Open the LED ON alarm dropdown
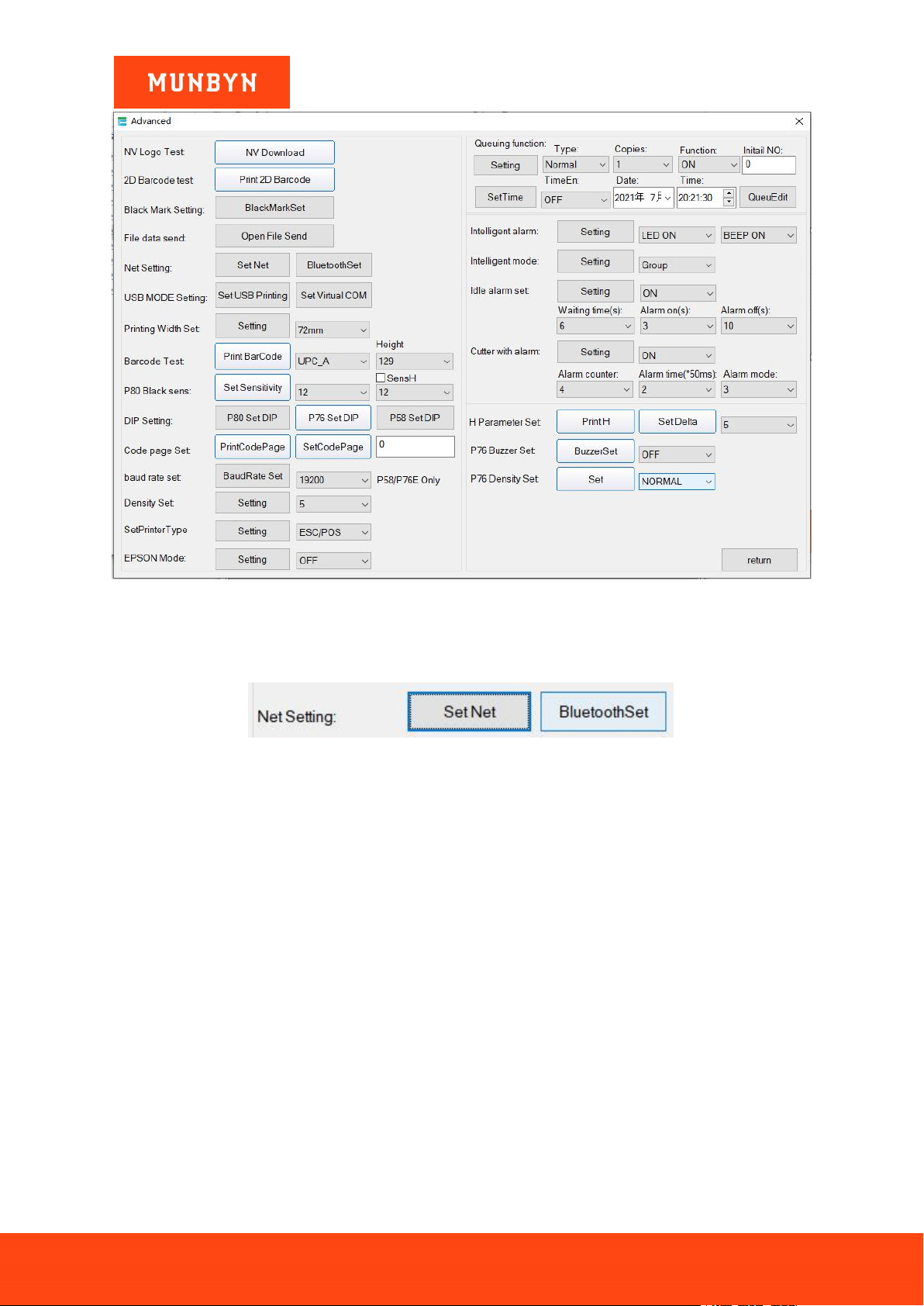The image size is (924, 1306). (677, 235)
